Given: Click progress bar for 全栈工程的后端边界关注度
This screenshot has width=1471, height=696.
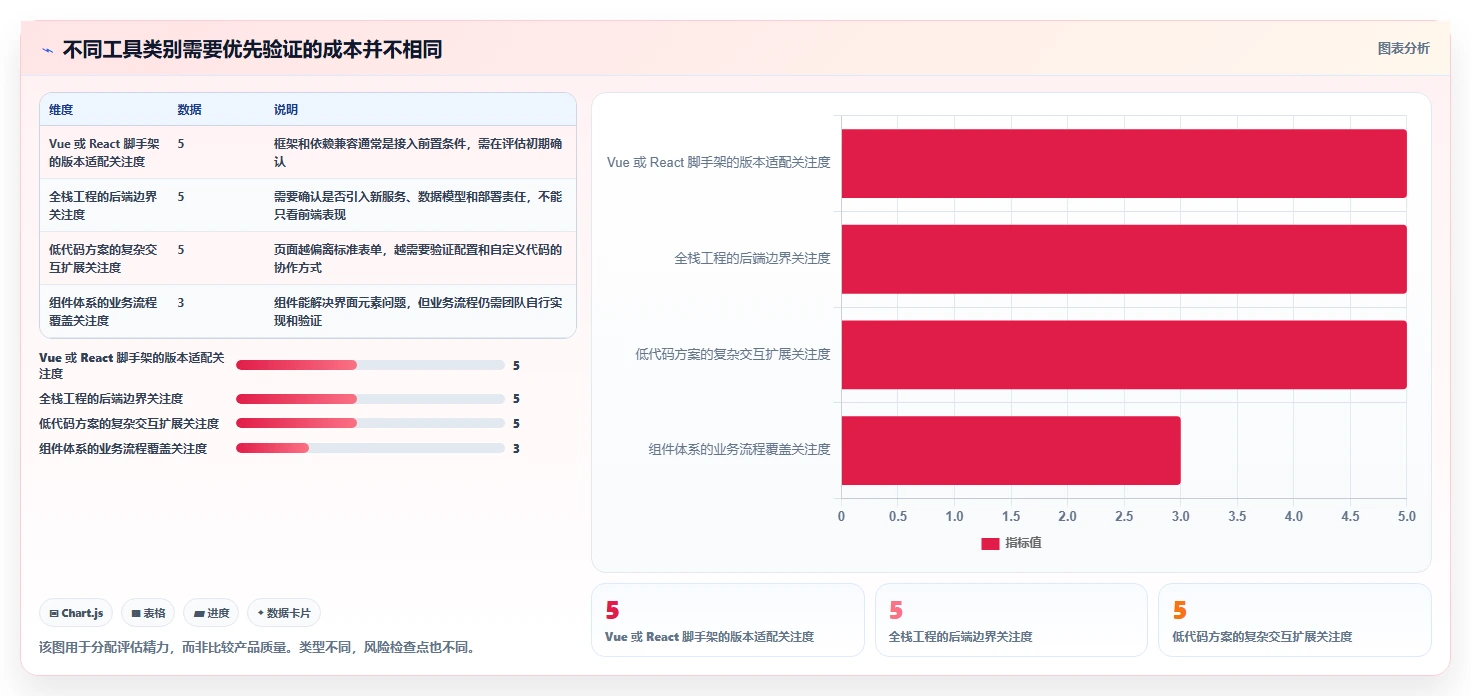Looking at the screenshot, I should pyautogui.click(x=370, y=399).
